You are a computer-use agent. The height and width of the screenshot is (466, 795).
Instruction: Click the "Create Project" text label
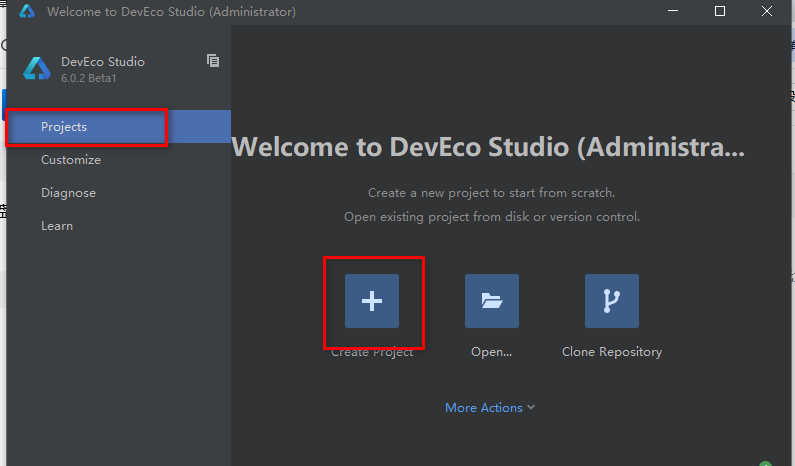[x=372, y=352]
